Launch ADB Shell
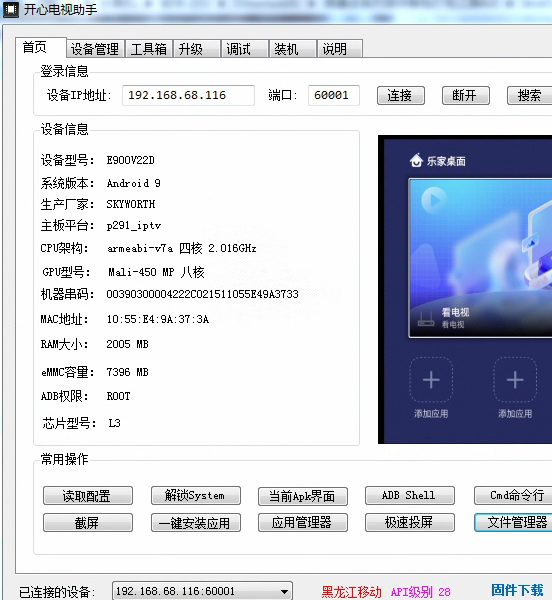The height and width of the screenshot is (600, 552). pyautogui.click(x=410, y=496)
